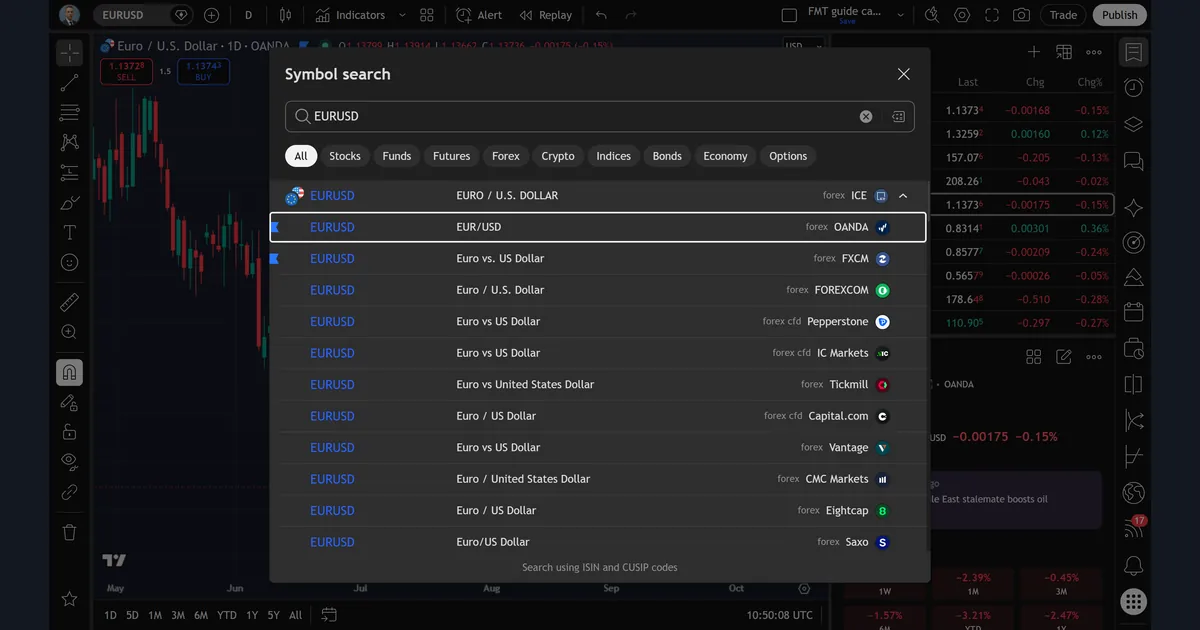Open the keypad icon in the search box
Image resolution: width=1200 pixels, height=630 pixels.
[898, 116]
